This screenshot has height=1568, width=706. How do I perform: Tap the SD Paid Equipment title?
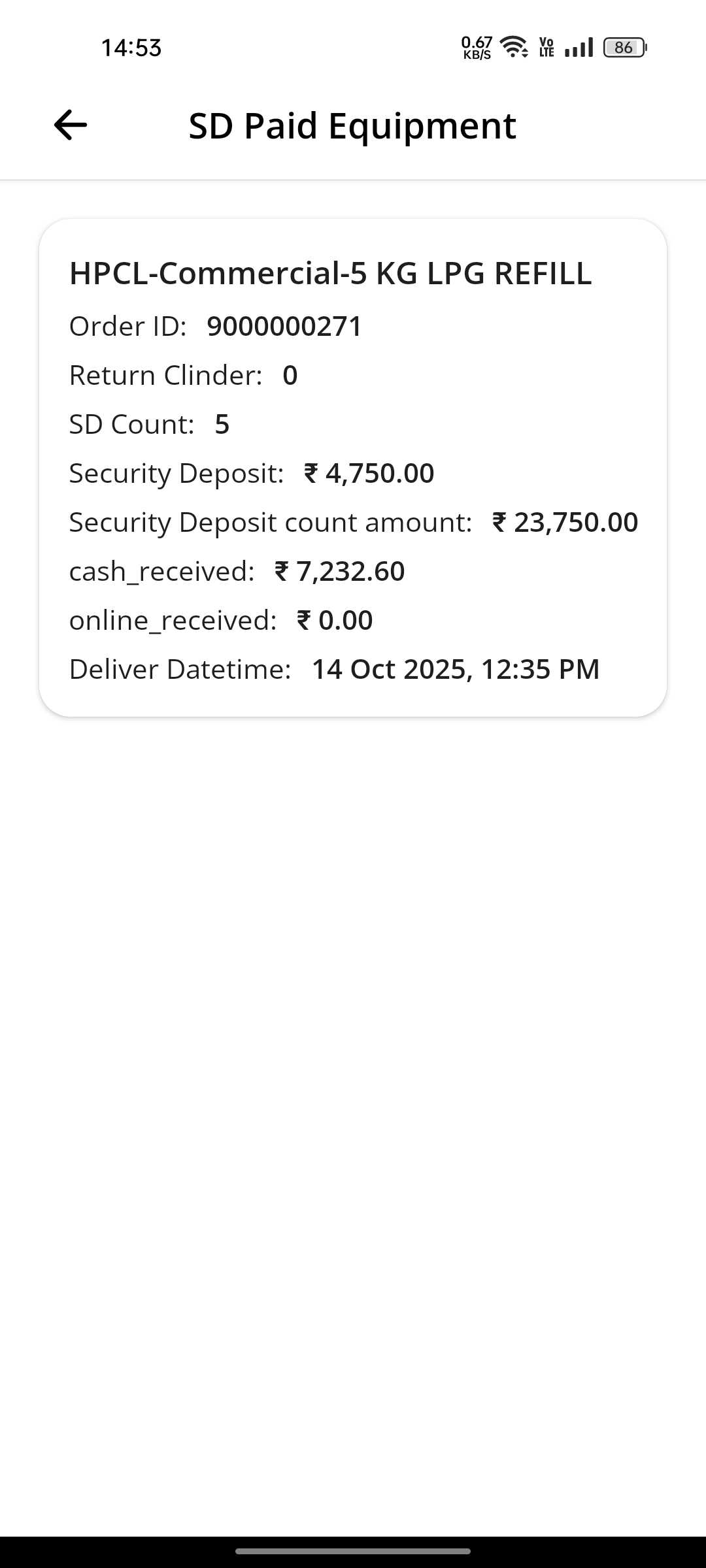352,125
